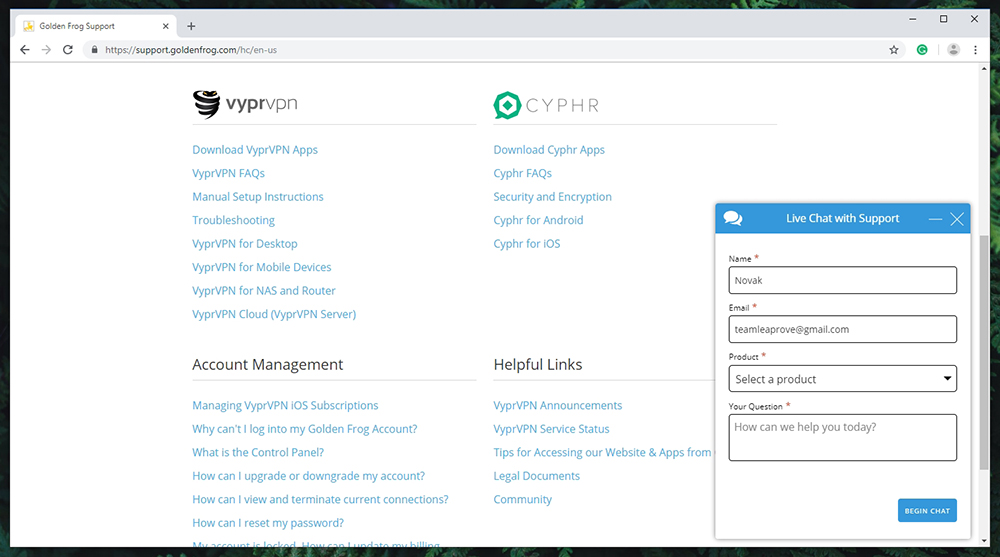Open view and terminate current connections link

point(320,500)
